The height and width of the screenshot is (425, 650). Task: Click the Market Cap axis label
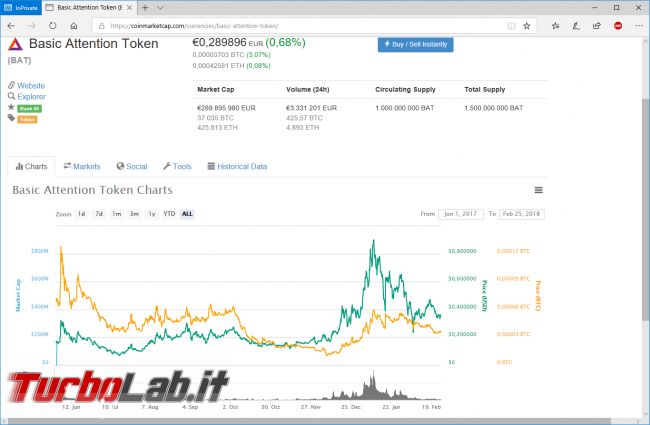18,295
